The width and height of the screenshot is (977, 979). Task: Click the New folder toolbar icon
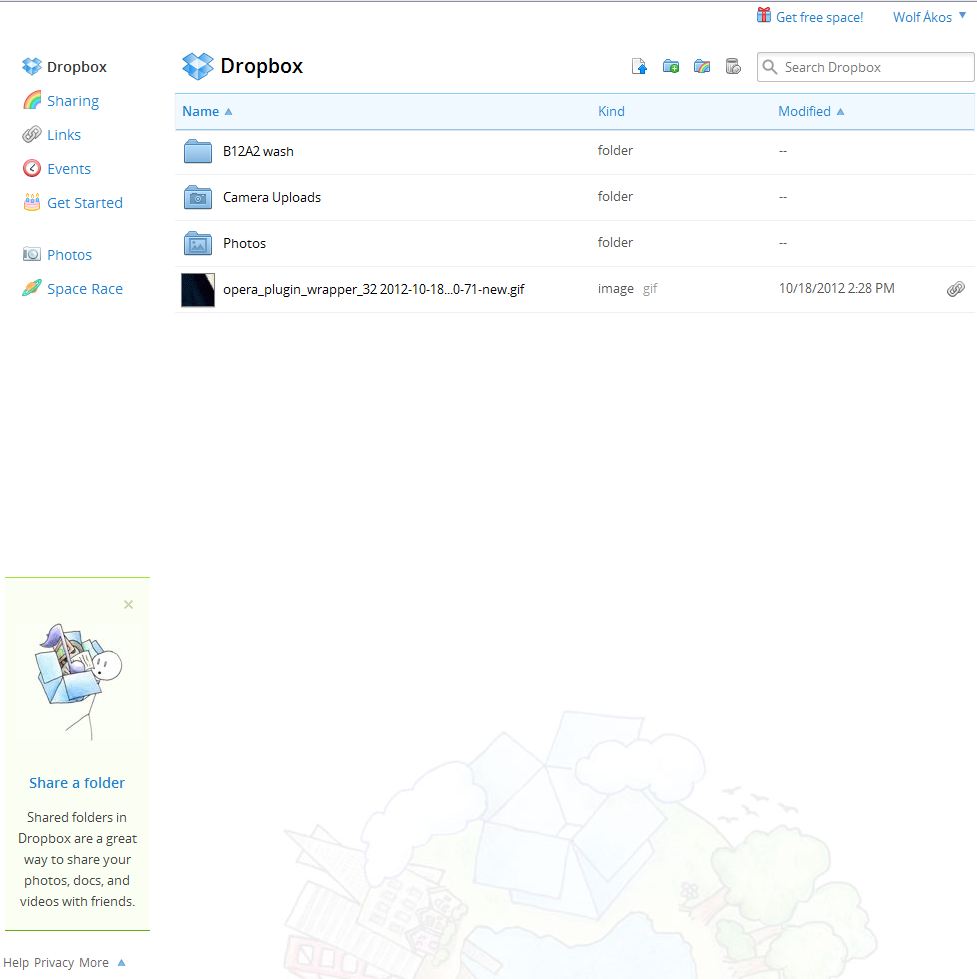(670, 66)
